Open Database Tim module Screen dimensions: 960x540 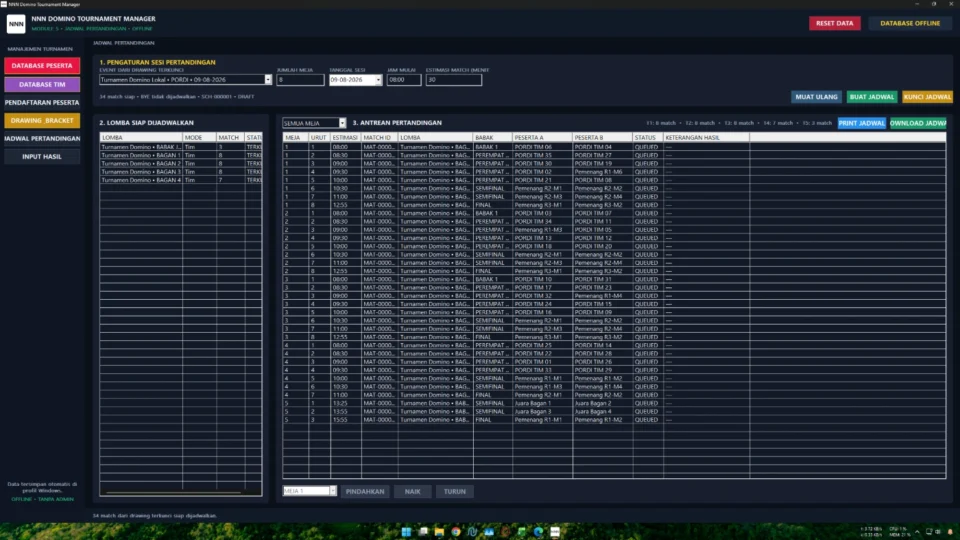[x=42, y=84]
